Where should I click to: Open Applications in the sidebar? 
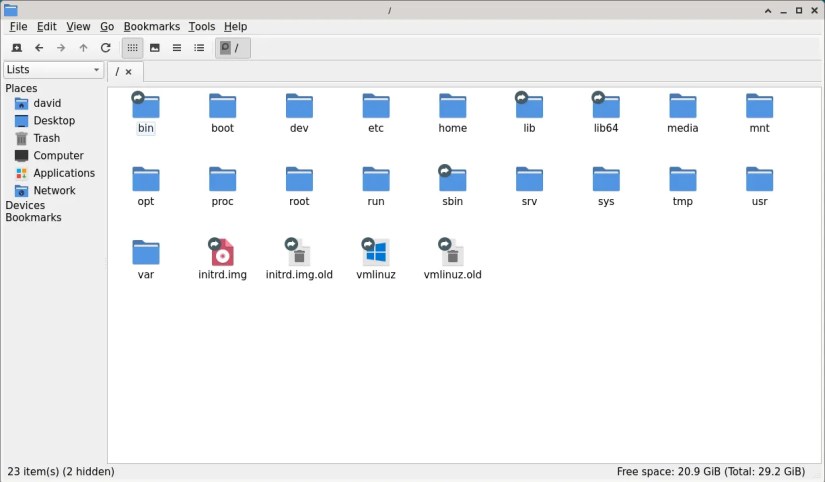coord(54,173)
